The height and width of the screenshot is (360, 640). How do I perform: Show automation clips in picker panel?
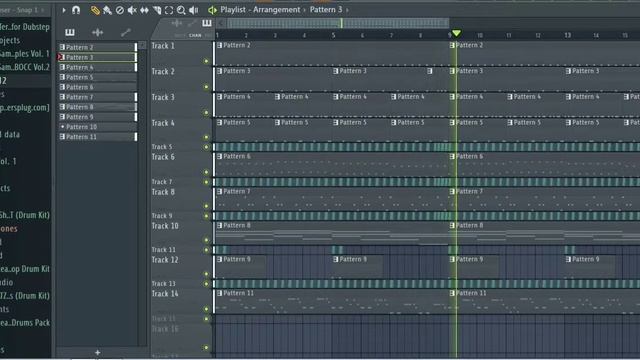point(126,32)
